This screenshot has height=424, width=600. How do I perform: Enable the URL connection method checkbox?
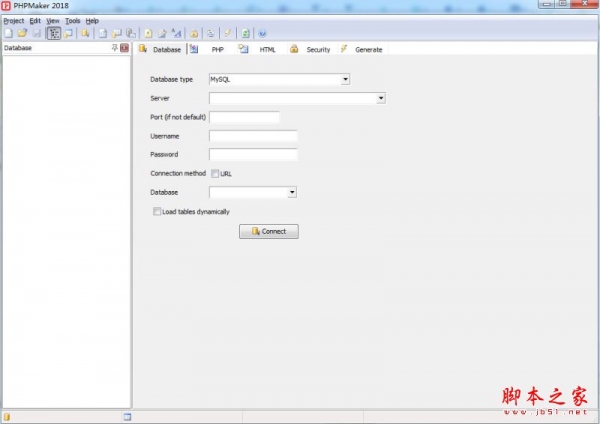coord(215,173)
